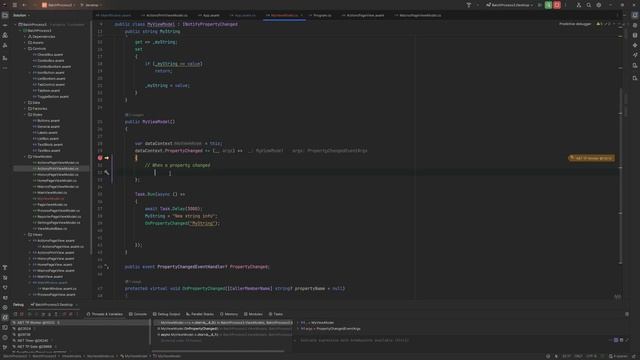Click the Step Into icon in debug toolbar

pyautogui.click(x=50, y=314)
